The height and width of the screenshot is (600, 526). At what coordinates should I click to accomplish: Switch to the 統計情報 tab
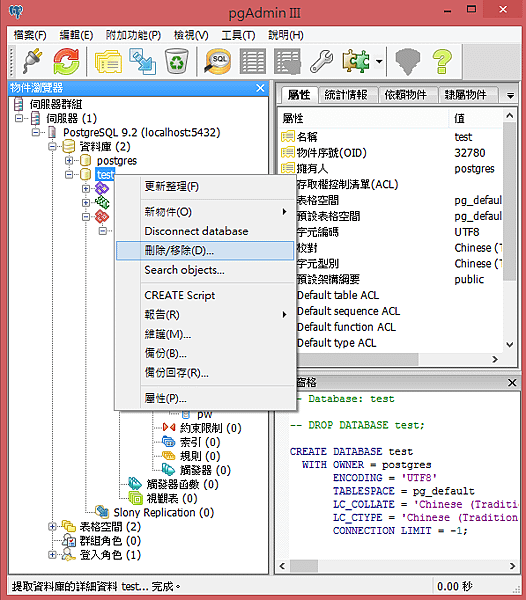pyautogui.click(x=346, y=95)
